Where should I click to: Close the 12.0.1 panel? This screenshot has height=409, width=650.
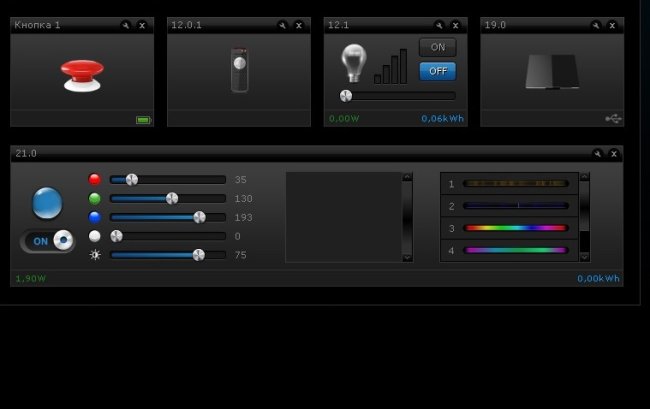pyautogui.click(x=299, y=25)
